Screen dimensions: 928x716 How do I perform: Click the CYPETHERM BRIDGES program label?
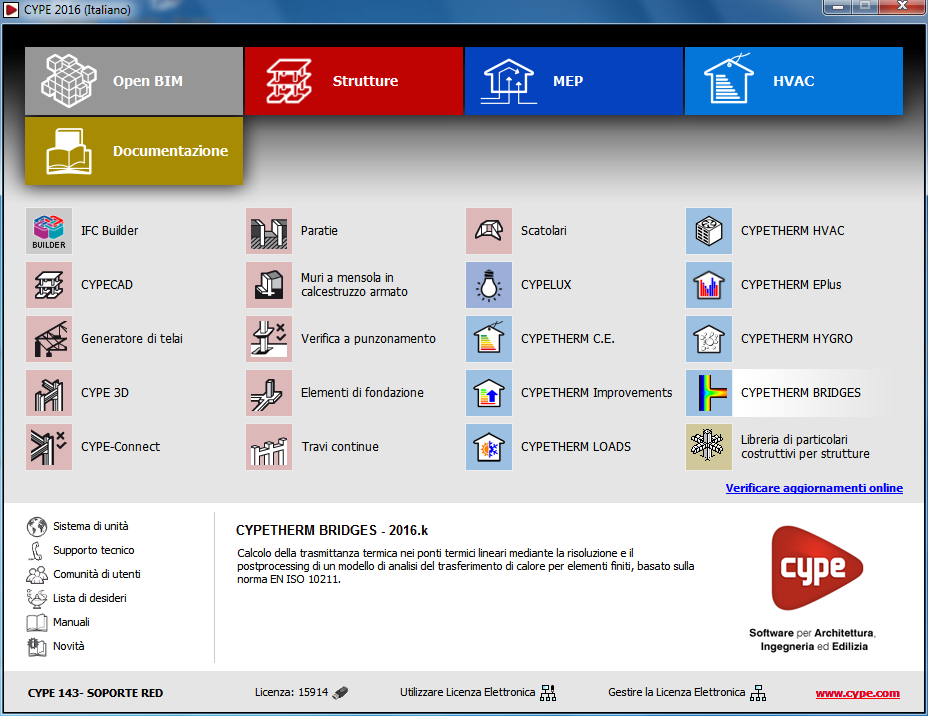tap(801, 393)
